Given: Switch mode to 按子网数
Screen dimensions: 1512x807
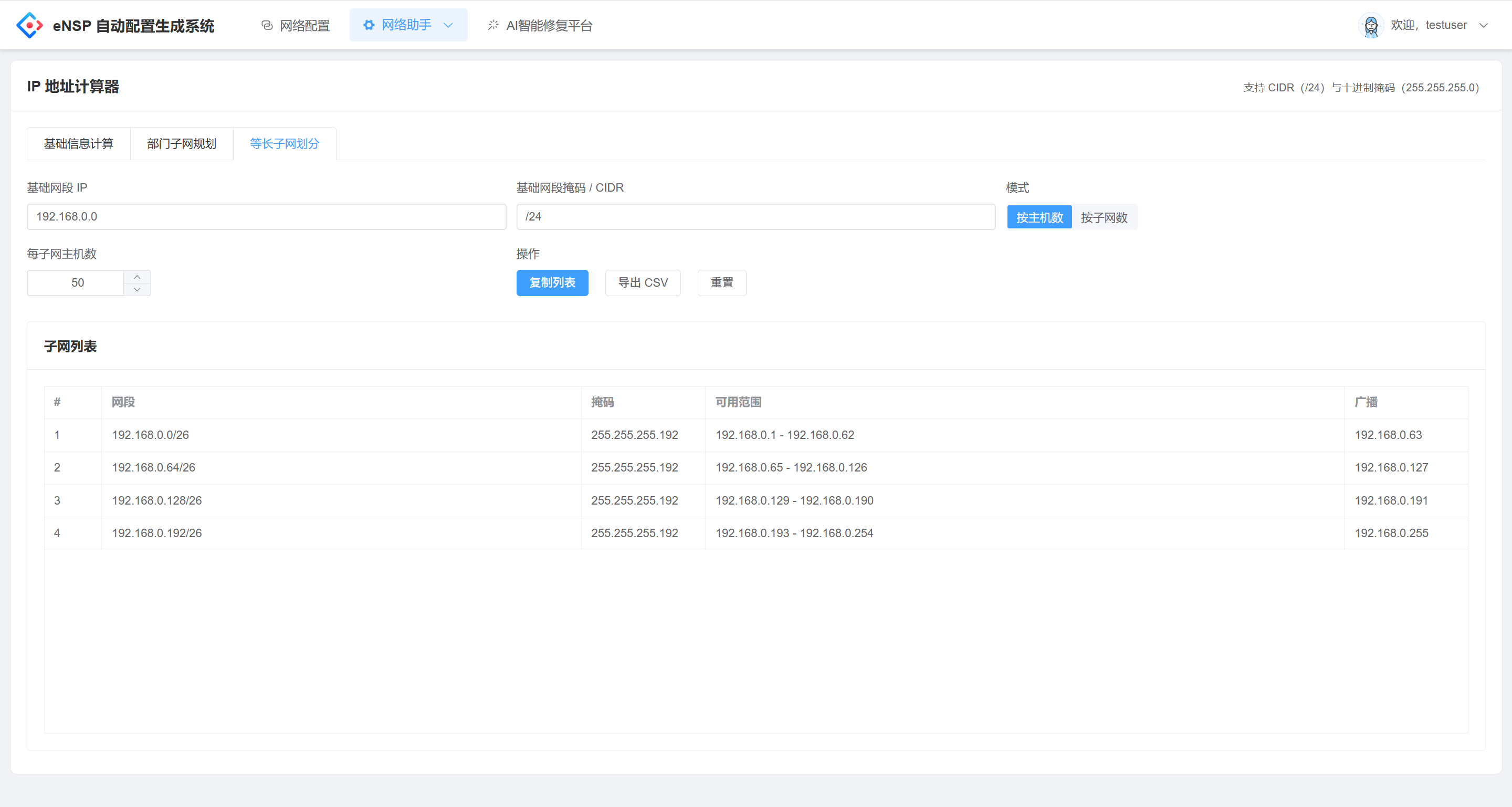Looking at the screenshot, I should pos(1104,218).
